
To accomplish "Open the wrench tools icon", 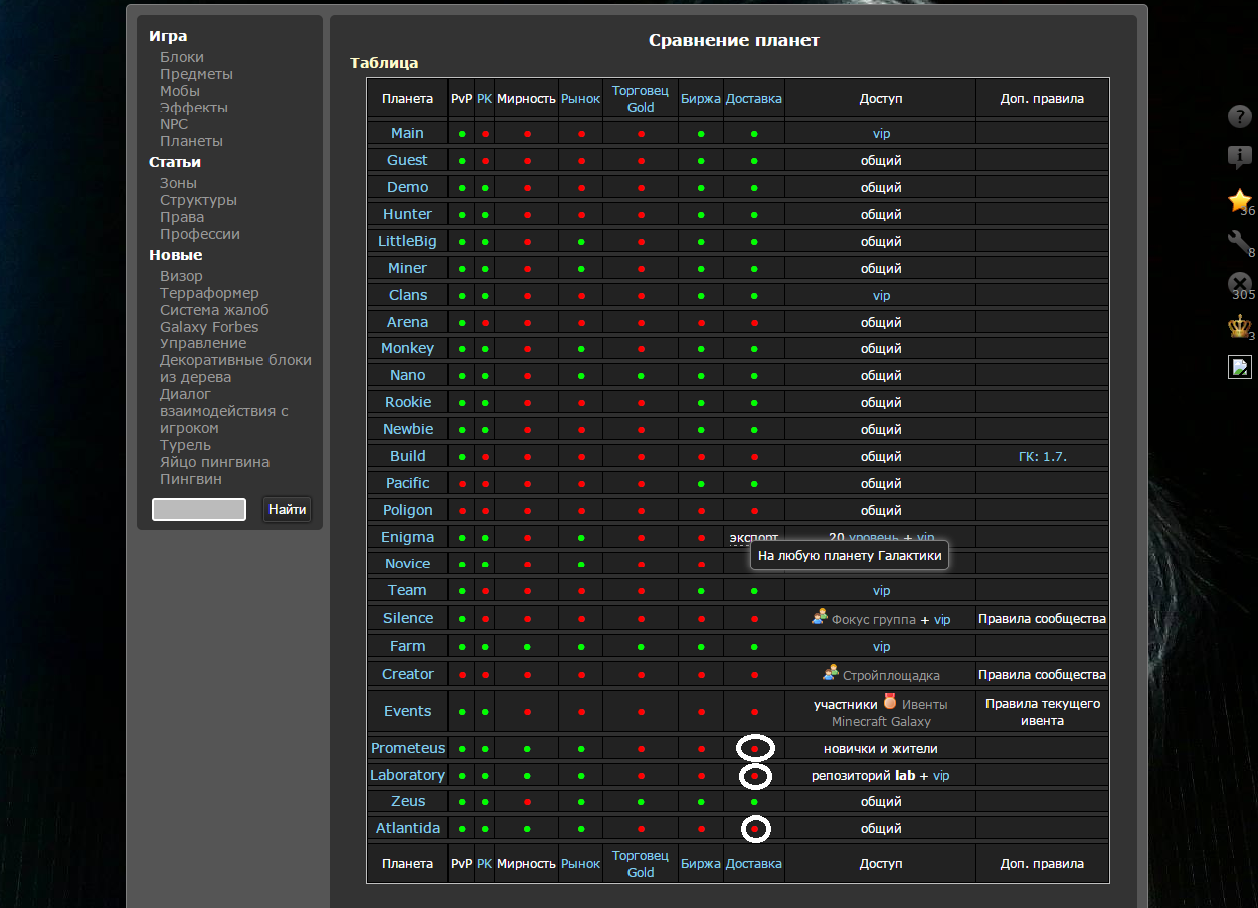I will (1239, 242).
